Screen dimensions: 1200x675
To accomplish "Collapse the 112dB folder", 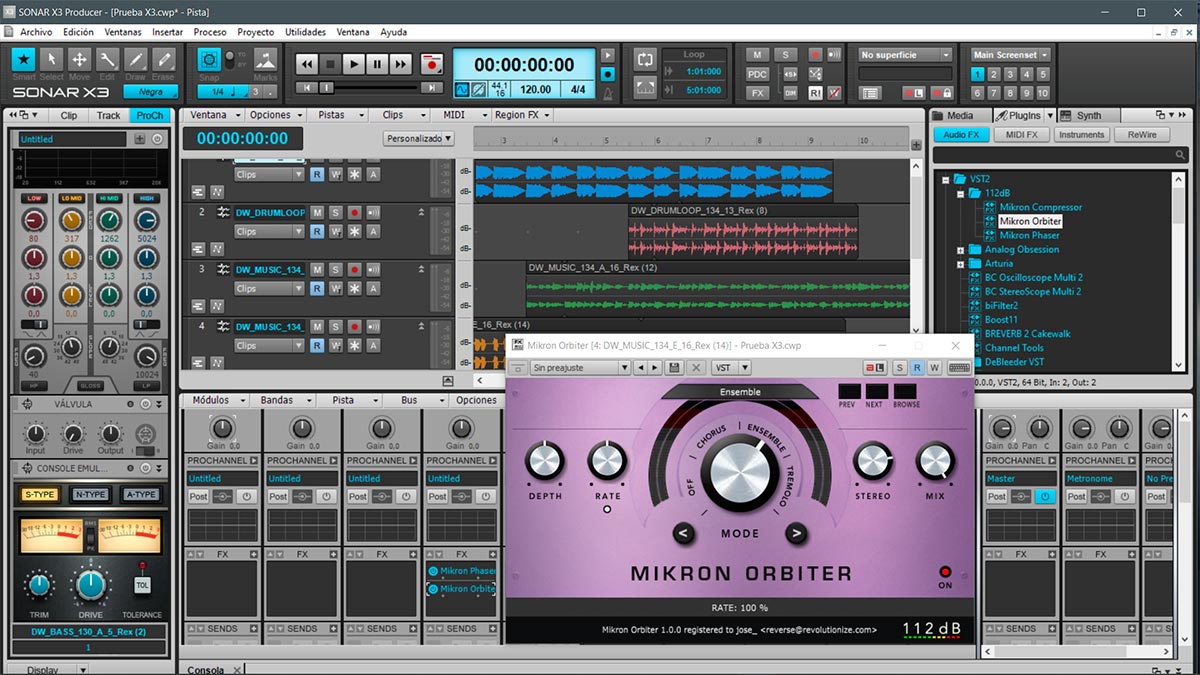I will pos(960,193).
